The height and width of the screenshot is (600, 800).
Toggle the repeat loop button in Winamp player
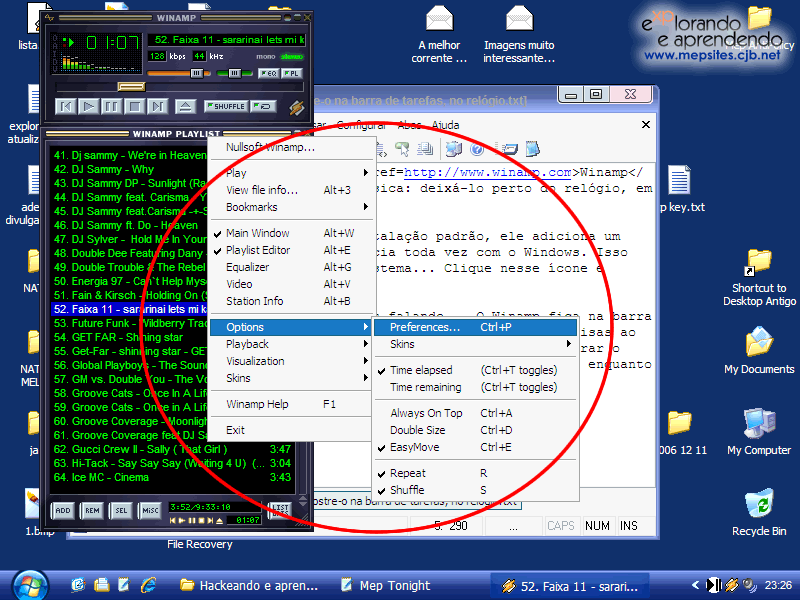coord(264,106)
